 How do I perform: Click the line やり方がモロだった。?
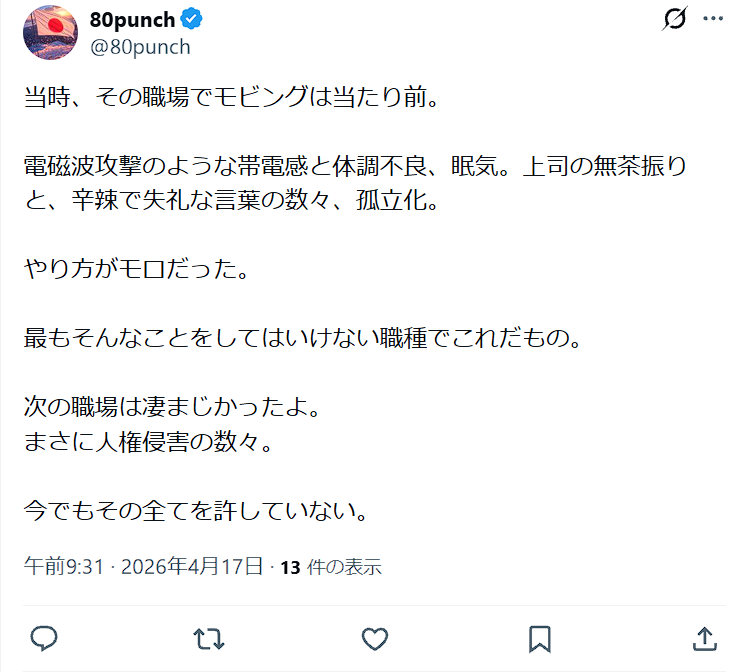coord(134,269)
